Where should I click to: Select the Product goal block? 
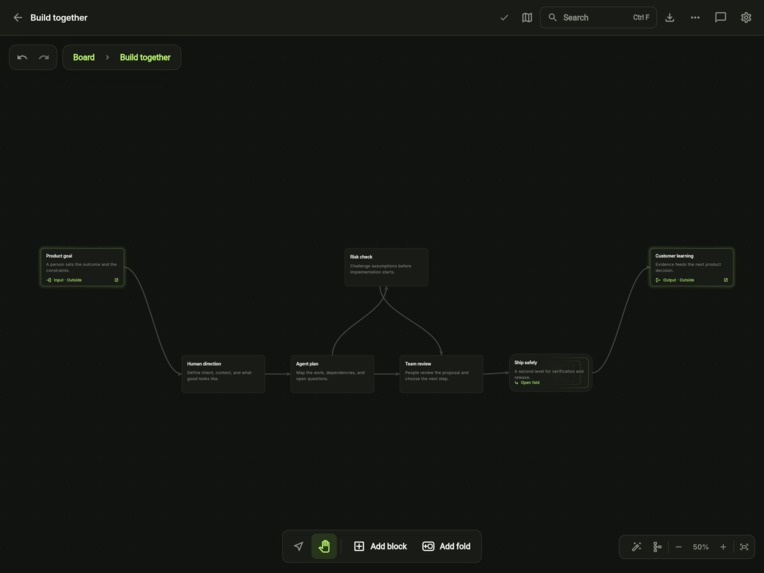(82, 267)
